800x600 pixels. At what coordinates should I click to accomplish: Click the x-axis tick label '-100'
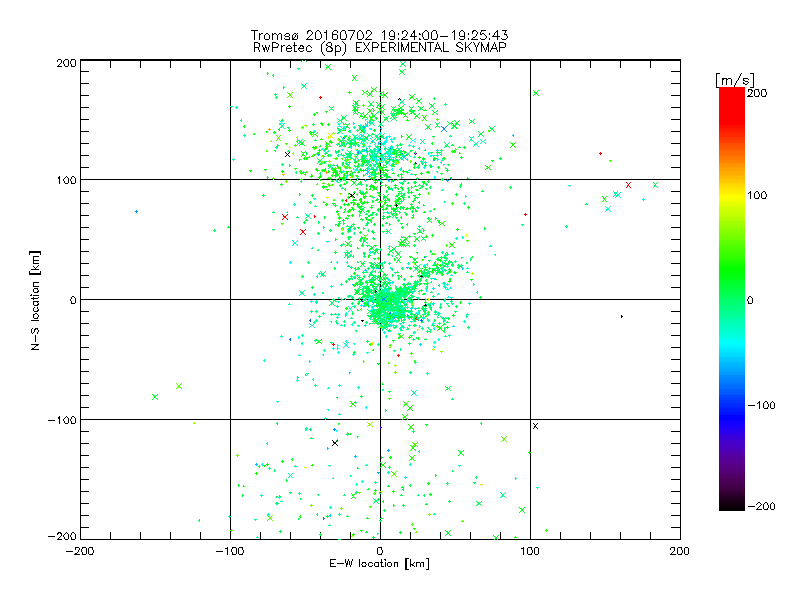(x=230, y=551)
